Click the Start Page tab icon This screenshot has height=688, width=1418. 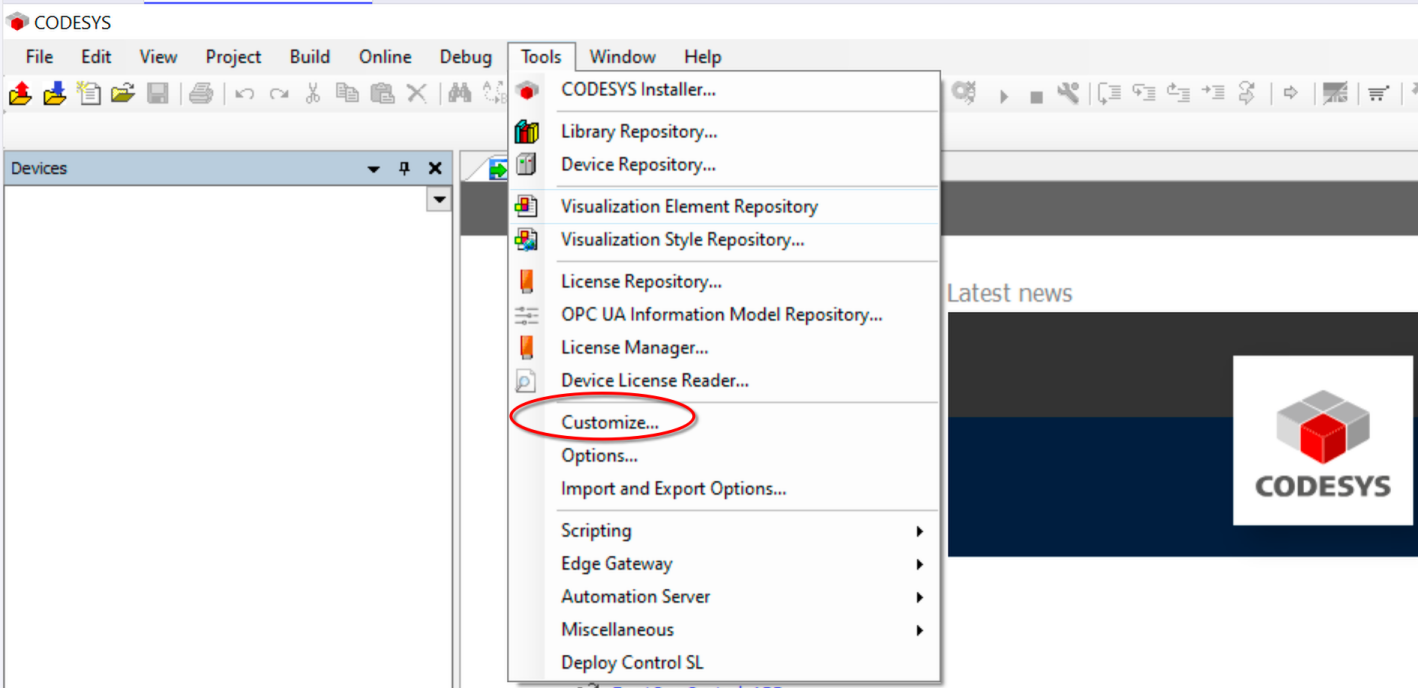(498, 170)
